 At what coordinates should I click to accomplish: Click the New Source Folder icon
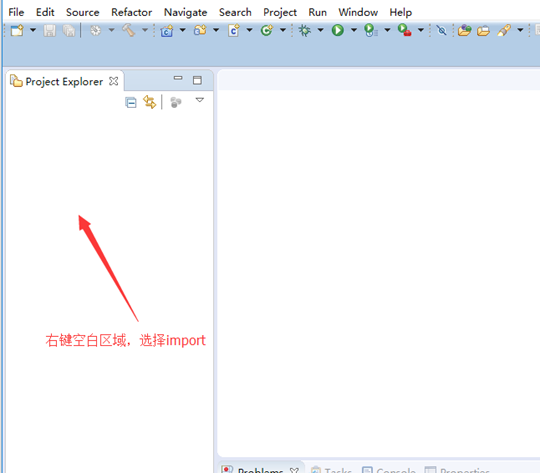point(200,30)
